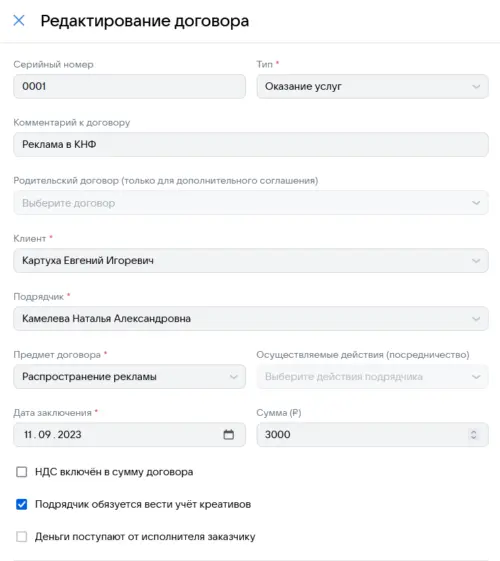Screen dimensions: 500x561
Task: Open the Распространение рекламы dropdown
Action: pyautogui.click(x=129, y=377)
